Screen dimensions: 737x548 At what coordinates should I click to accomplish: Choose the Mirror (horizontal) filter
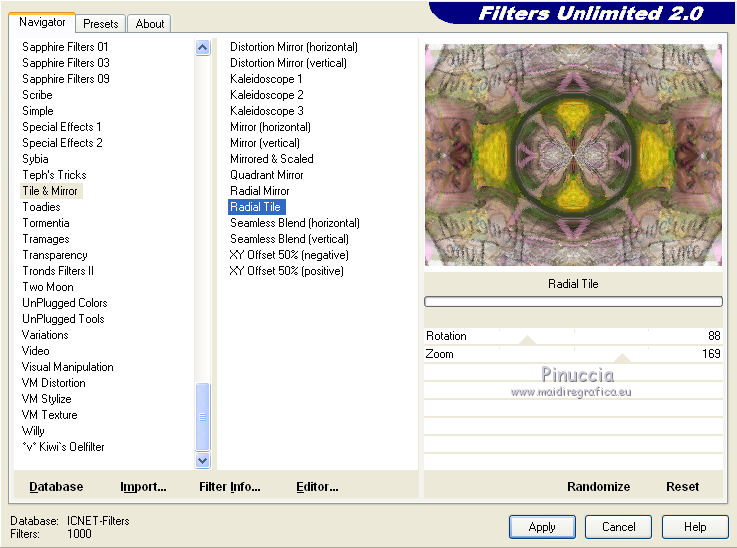(270, 127)
